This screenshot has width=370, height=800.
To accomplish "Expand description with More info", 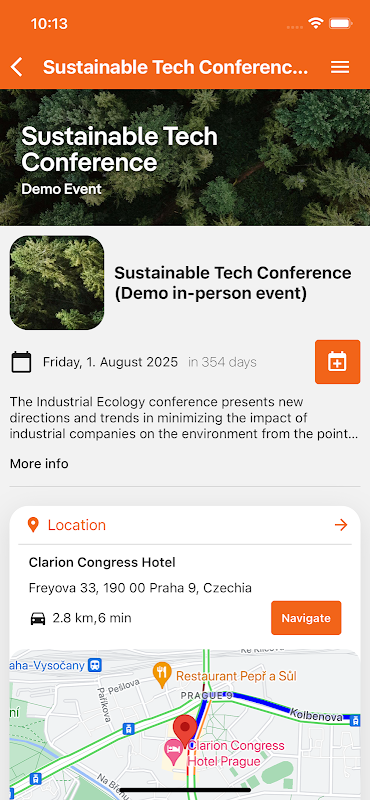I will click(39, 464).
